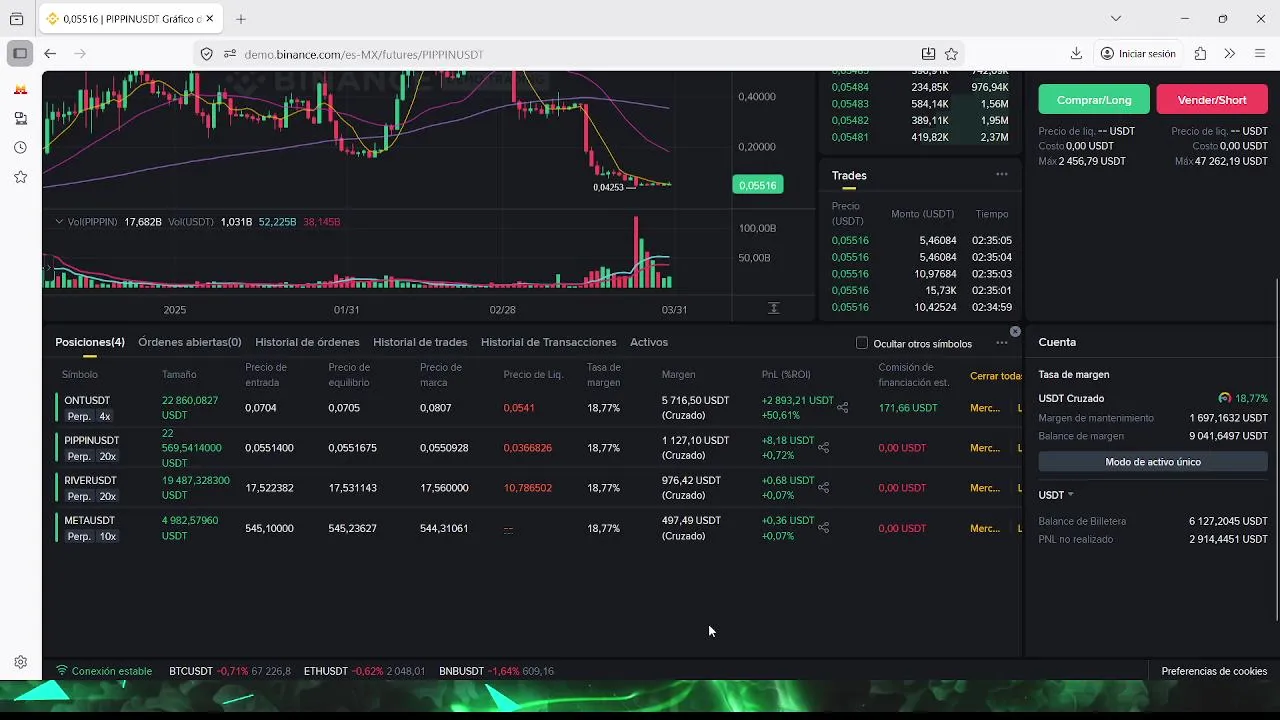Click Cerrar todas link
1280x720 pixels.
(x=996, y=376)
